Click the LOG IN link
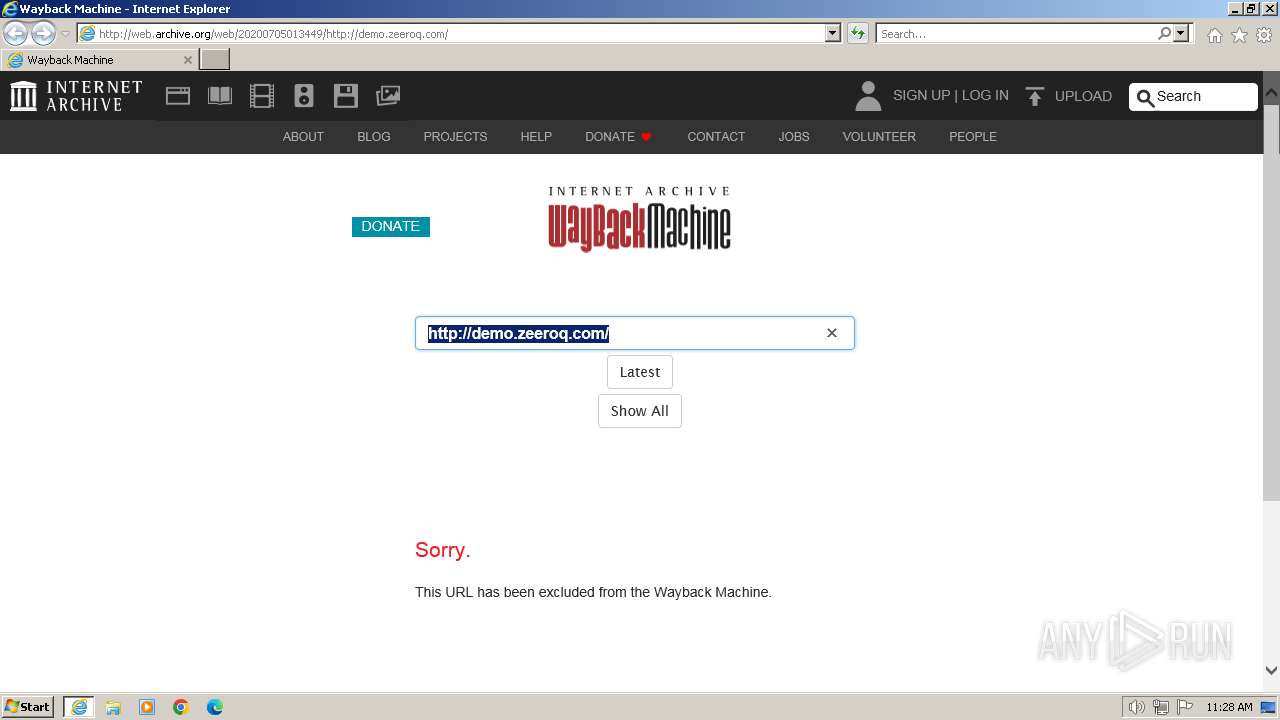Image resolution: width=1280 pixels, height=720 pixels. pos(985,96)
